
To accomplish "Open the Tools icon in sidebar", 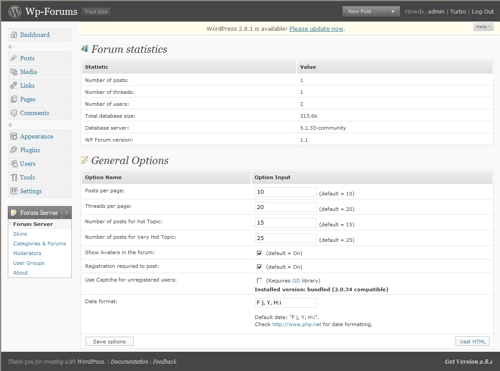I will tap(14, 177).
